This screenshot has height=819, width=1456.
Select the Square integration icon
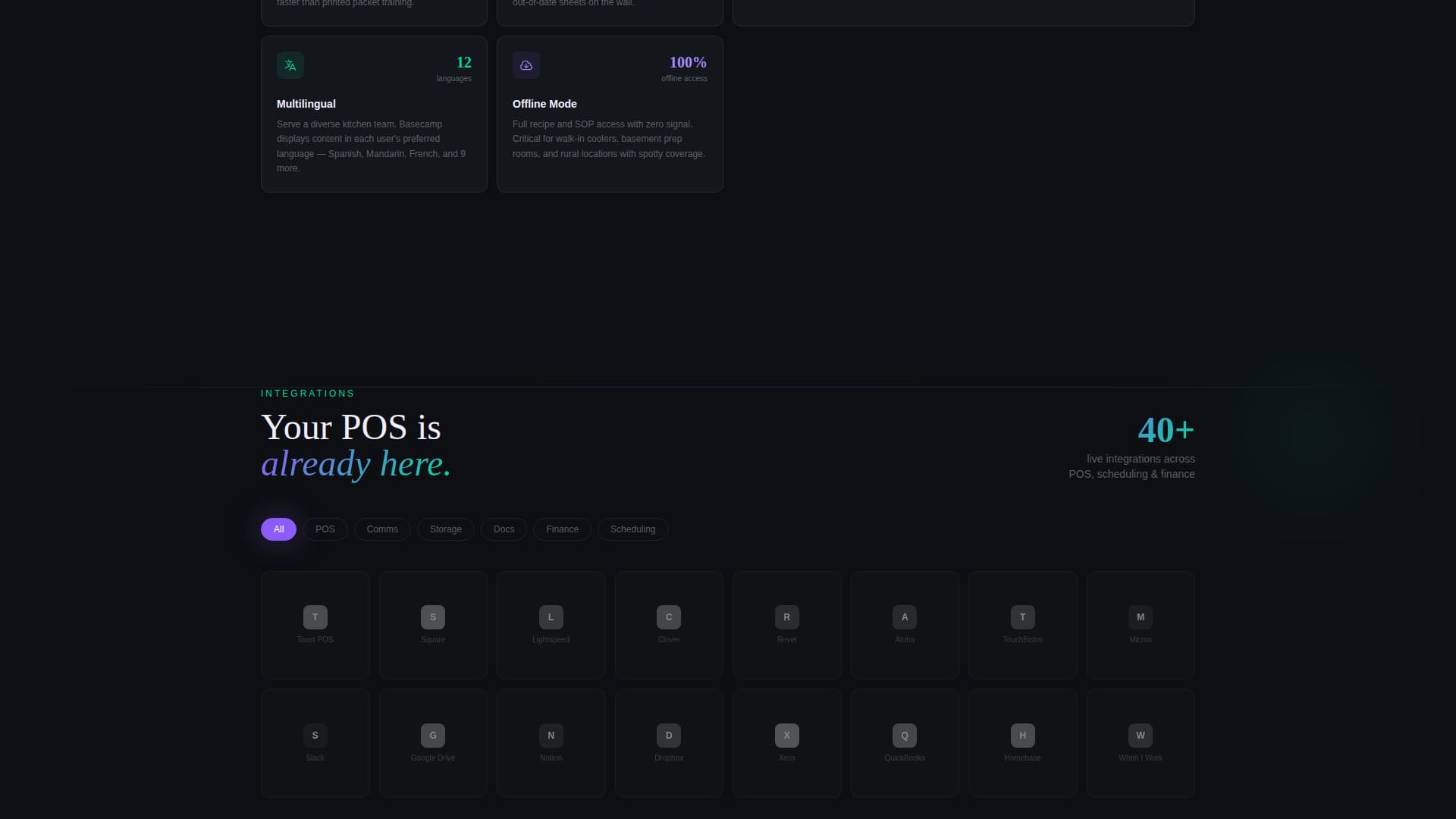pyautogui.click(x=433, y=617)
